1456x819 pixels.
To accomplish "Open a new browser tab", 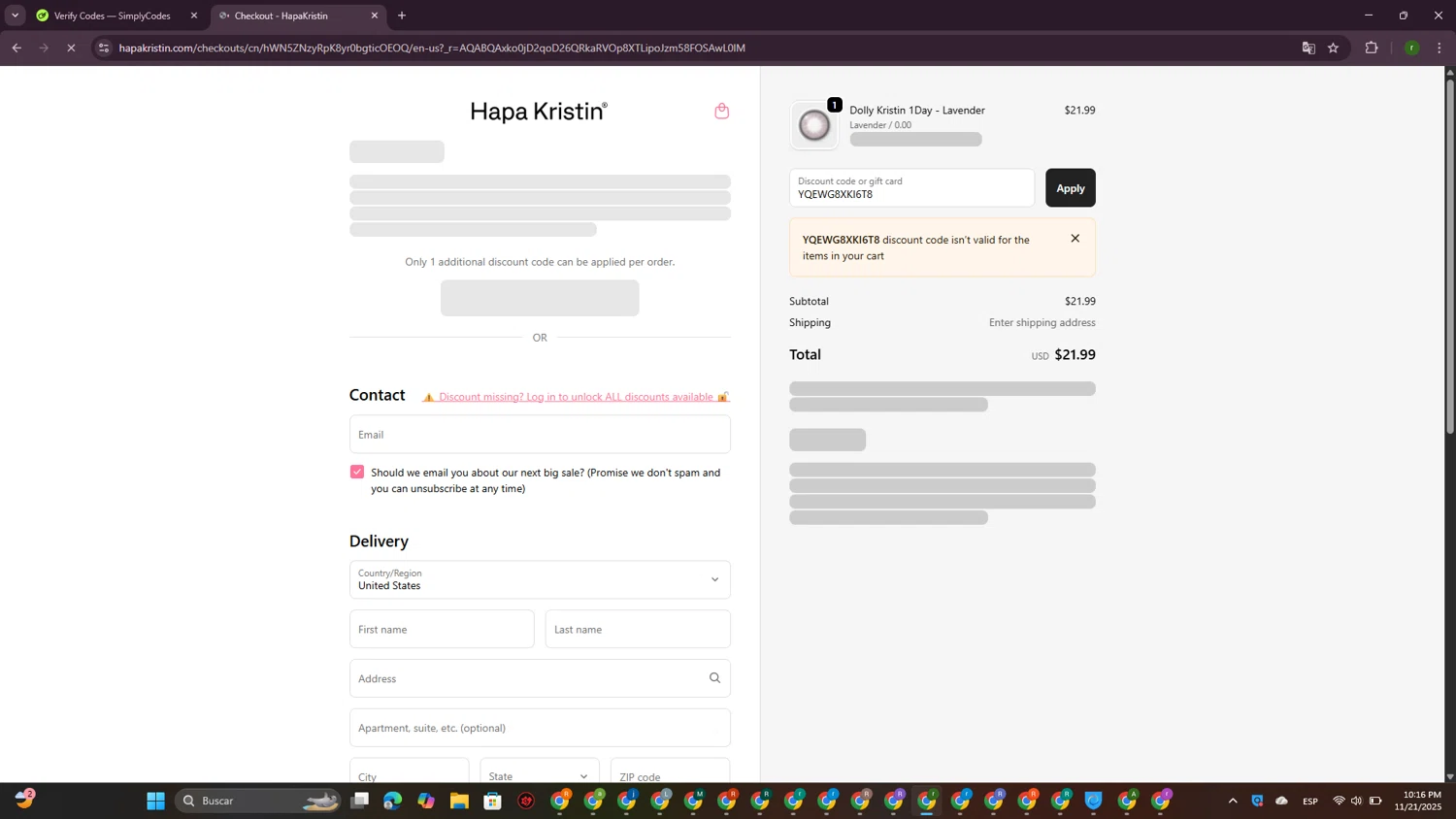I will pyautogui.click(x=402, y=16).
